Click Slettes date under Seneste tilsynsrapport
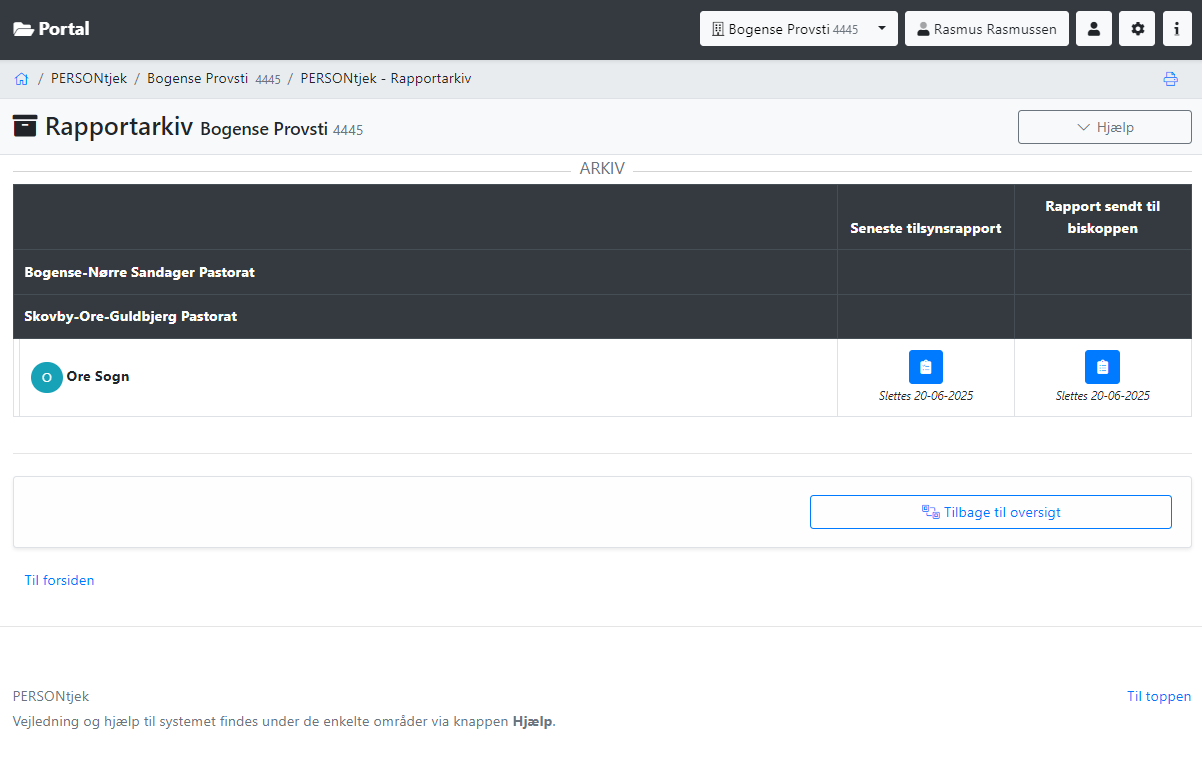The image size is (1202, 757). [926, 396]
